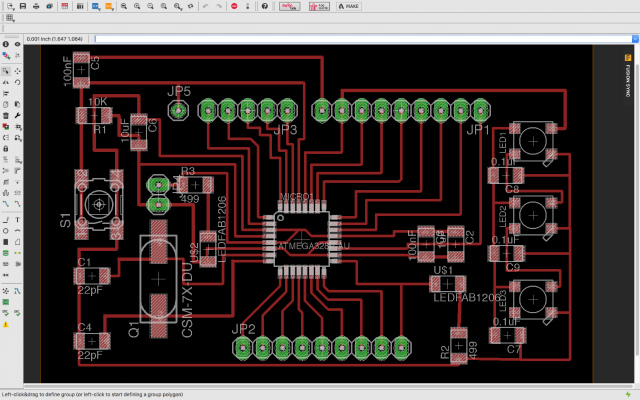This screenshot has width=640, height=400.
Task: Select the Delete trash can tool
Action: click(6, 116)
